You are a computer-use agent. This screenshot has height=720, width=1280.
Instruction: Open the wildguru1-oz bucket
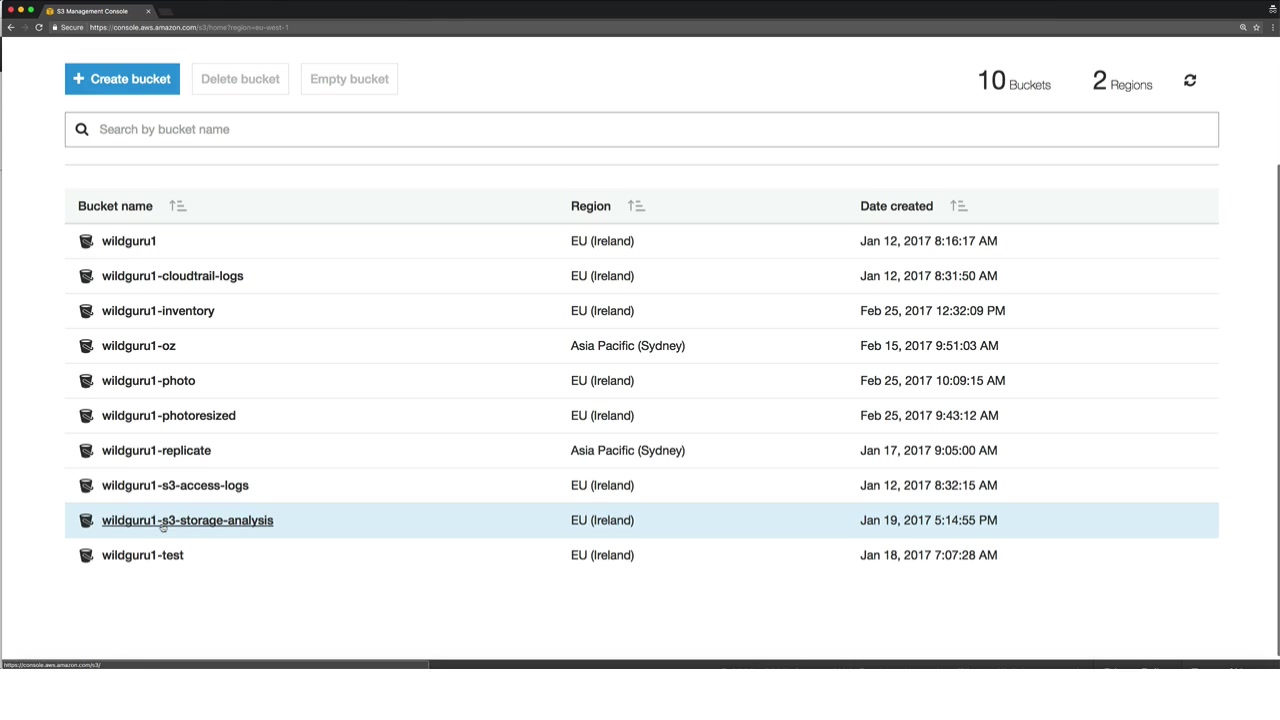point(138,346)
